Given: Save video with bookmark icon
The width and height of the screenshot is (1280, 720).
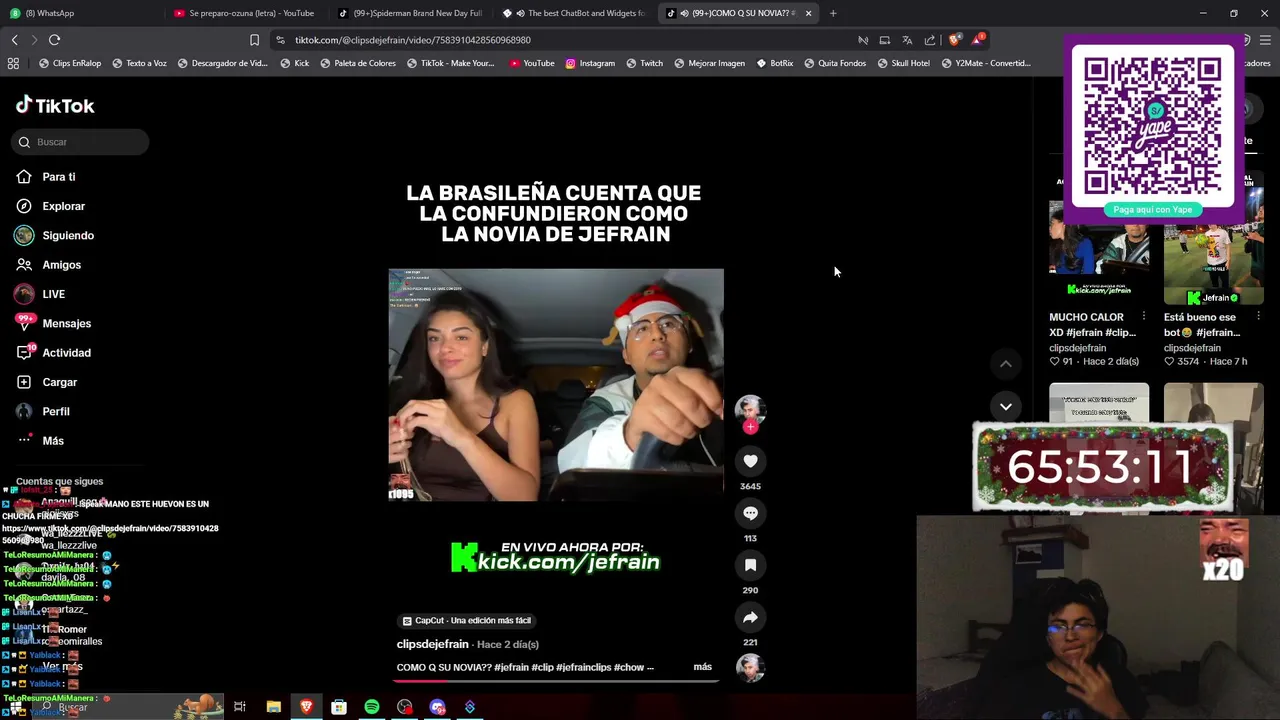Looking at the screenshot, I should tap(750, 565).
